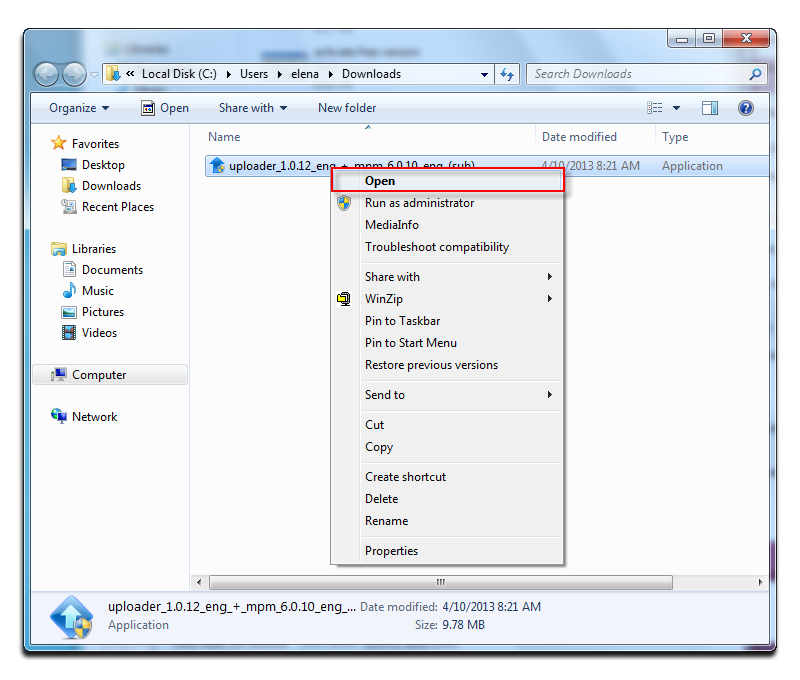The image size is (800, 680).
Task: Open the Organize dropdown menu
Action: click(x=78, y=108)
